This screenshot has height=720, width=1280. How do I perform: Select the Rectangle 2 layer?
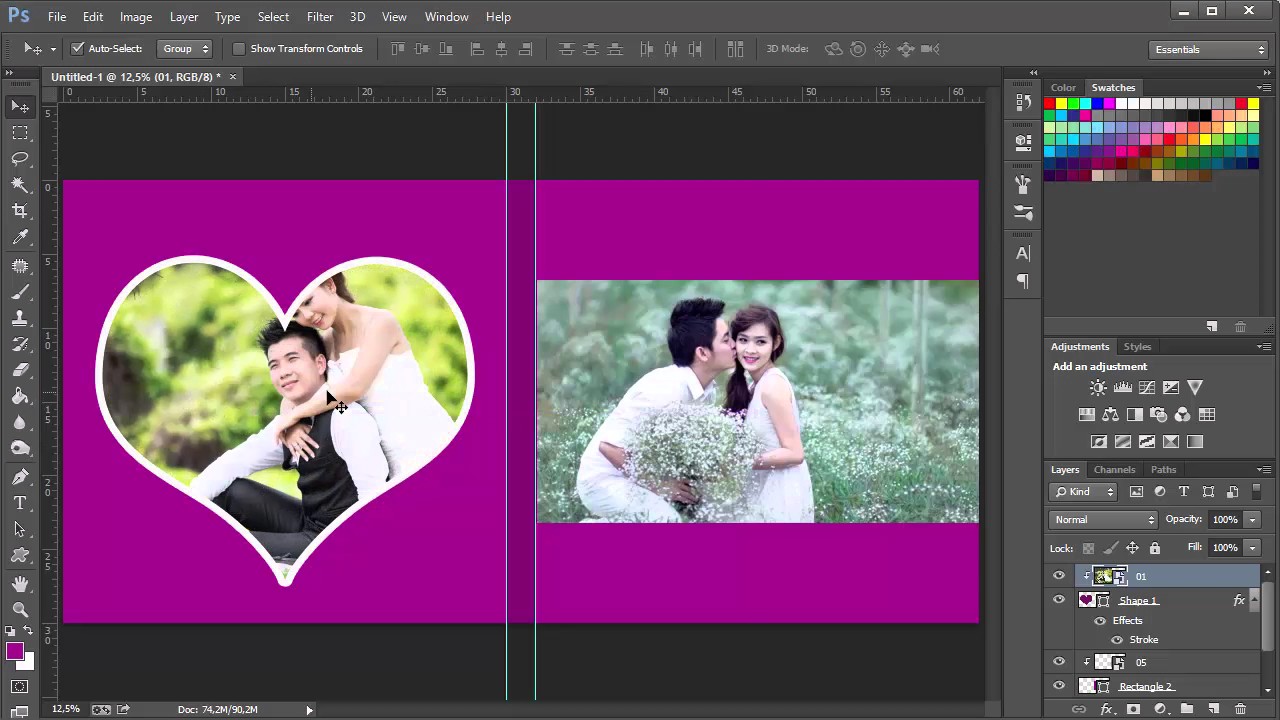[1145, 686]
